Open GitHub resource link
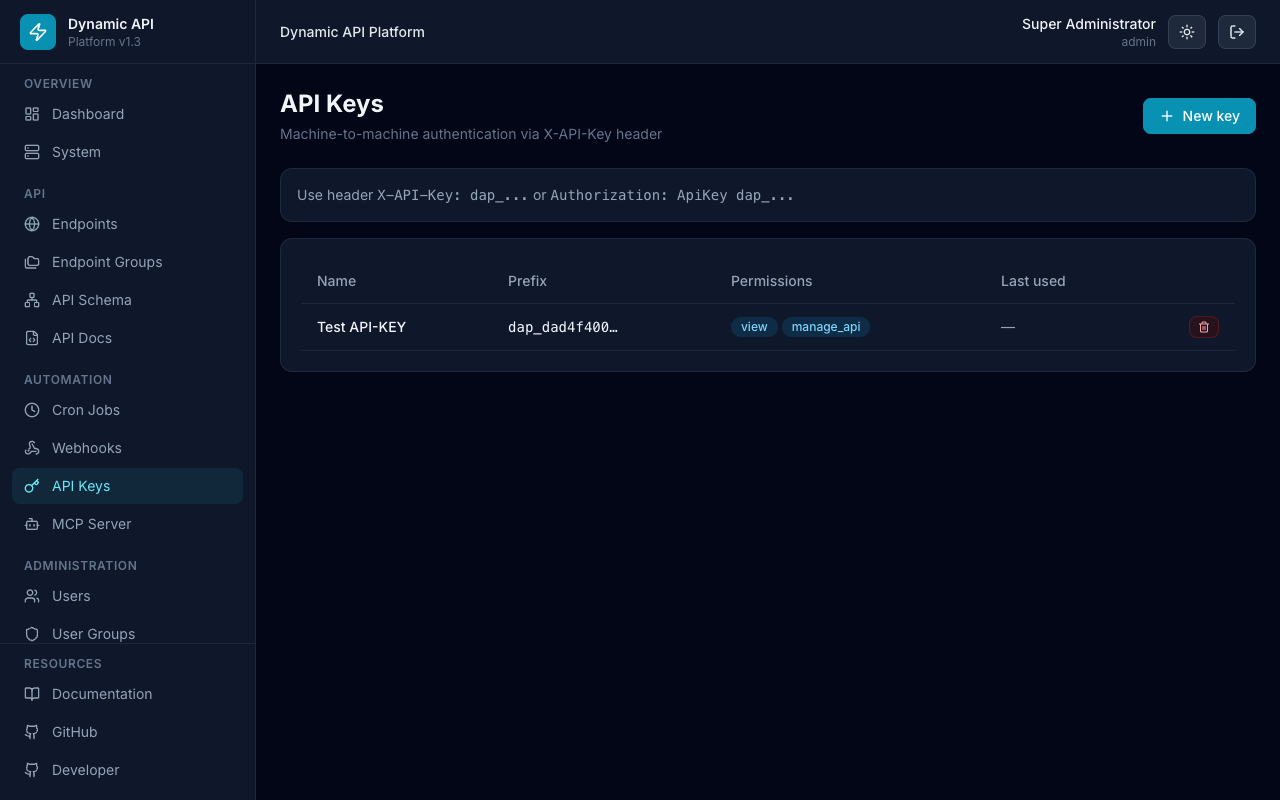Viewport: 1280px width, 800px height. pyautogui.click(x=127, y=732)
